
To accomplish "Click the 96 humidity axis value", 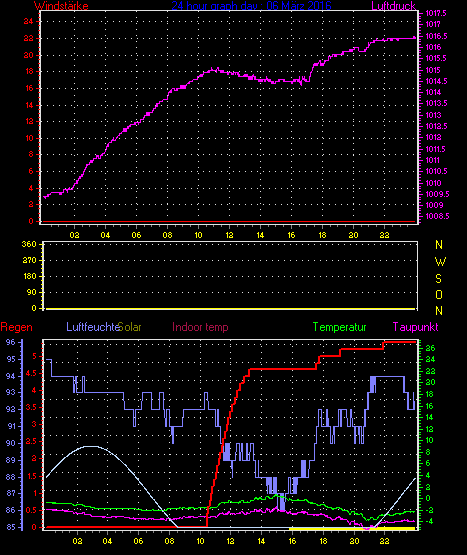I will tap(11, 342).
